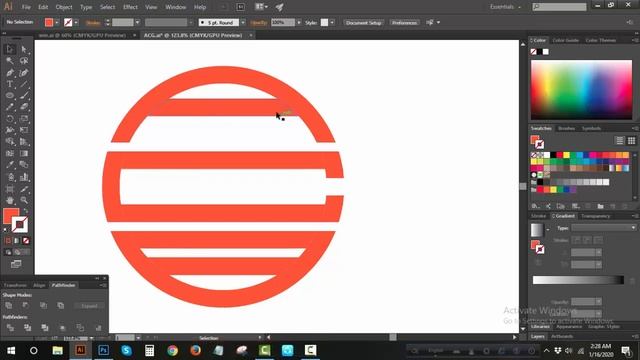The height and width of the screenshot is (360, 640).
Task: Select the Type tool
Action: [10, 84]
